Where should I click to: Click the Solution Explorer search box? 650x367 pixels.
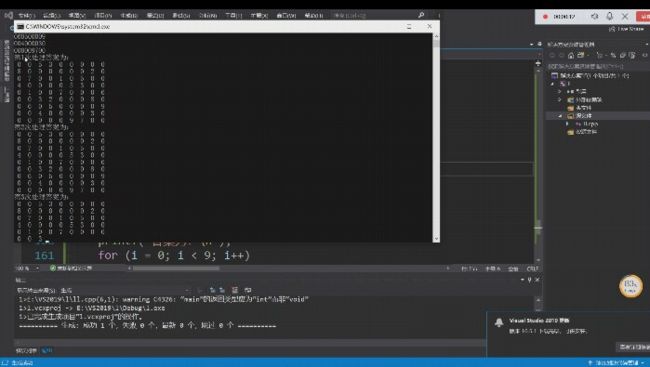[x=597, y=66]
